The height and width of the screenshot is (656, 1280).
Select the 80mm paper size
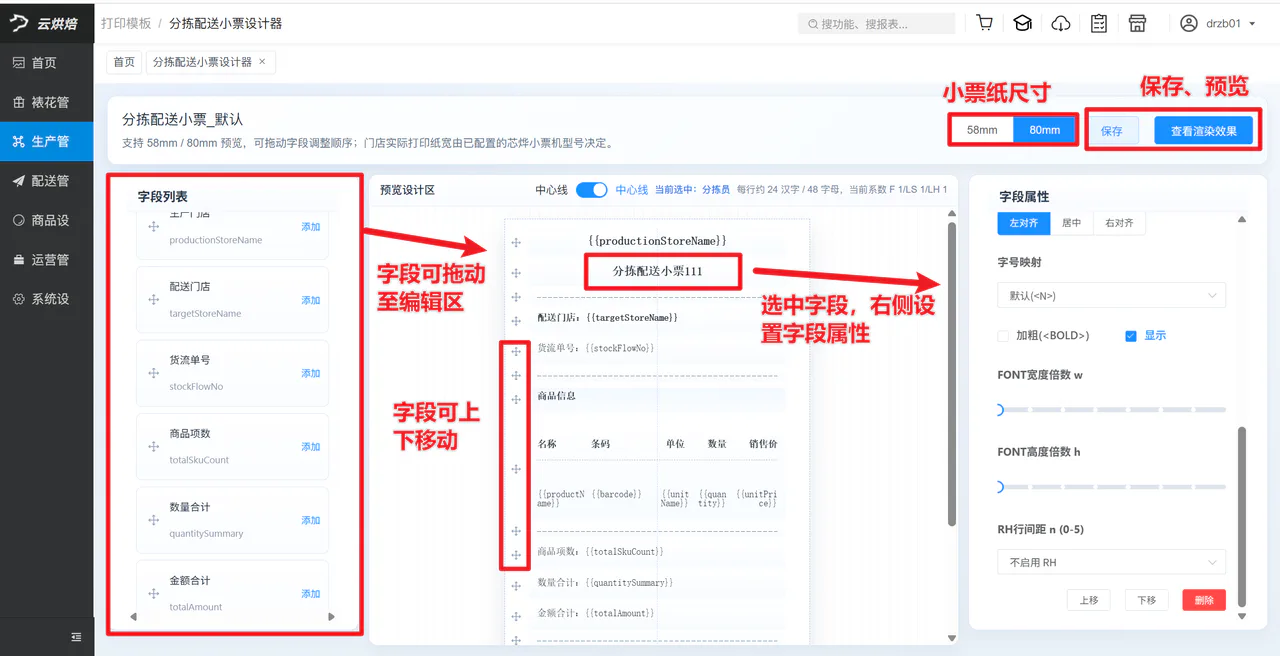click(x=1045, y=130)
